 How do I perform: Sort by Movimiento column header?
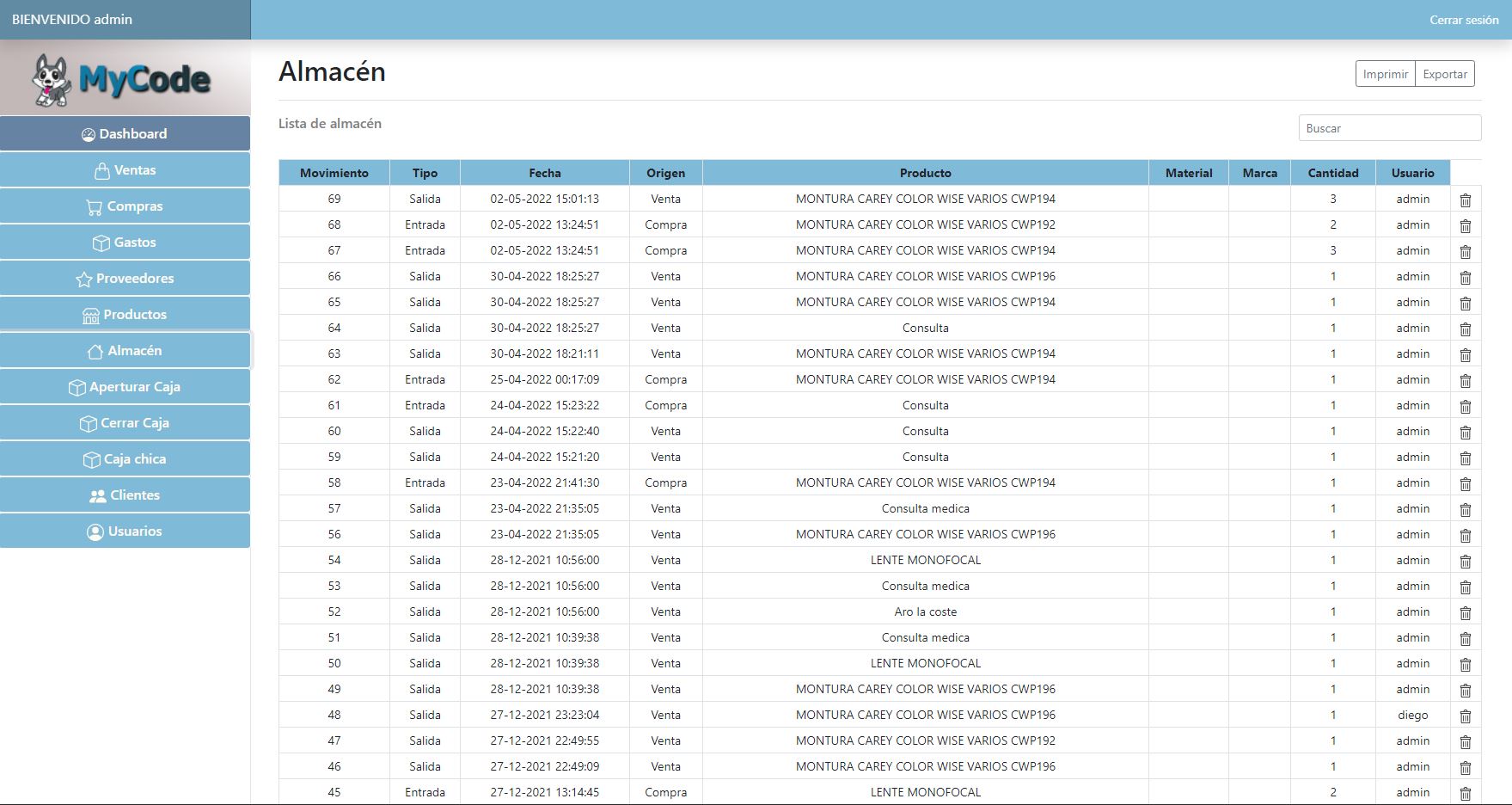334,173
